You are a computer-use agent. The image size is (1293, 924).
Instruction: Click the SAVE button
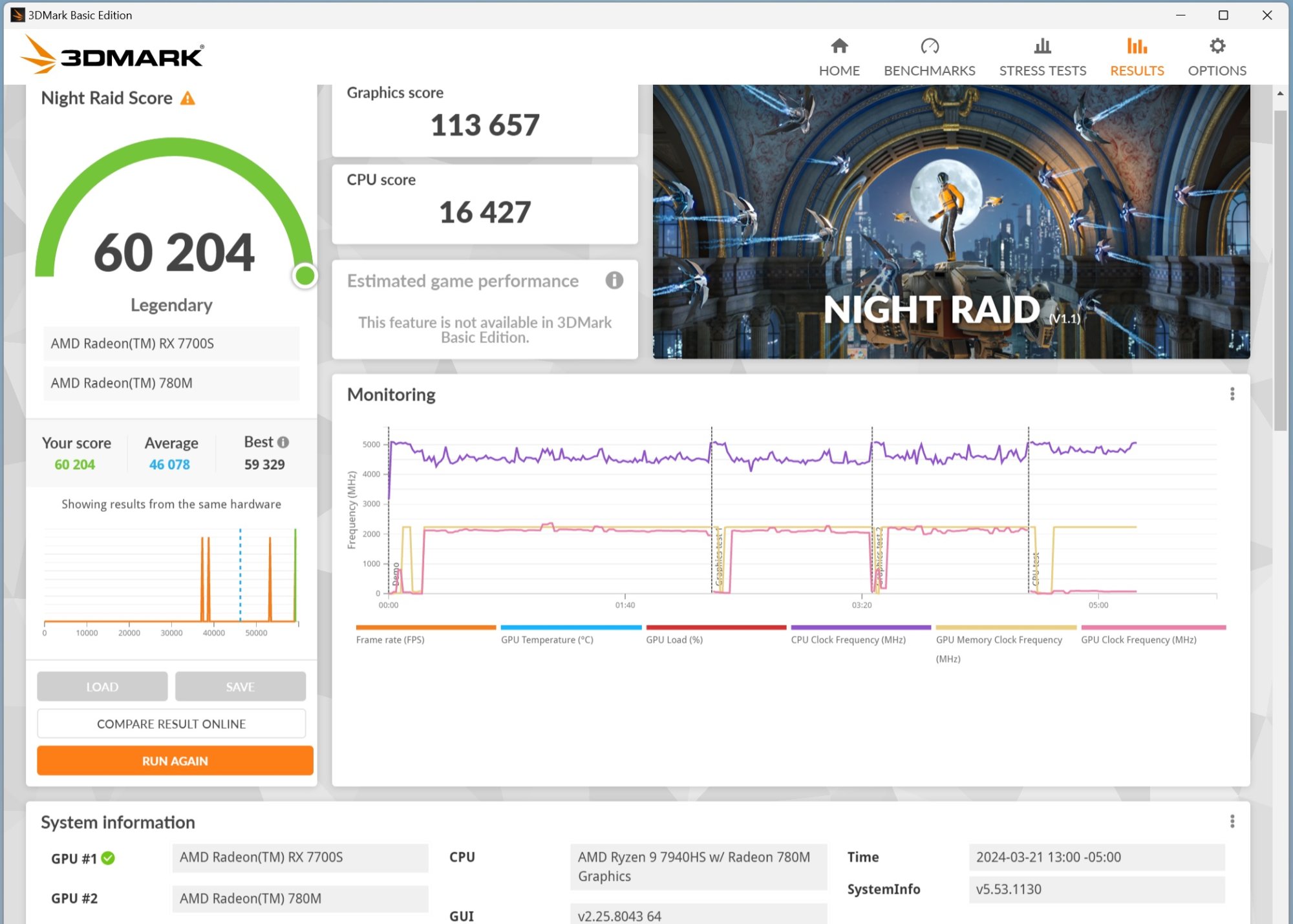coord(240,687)
